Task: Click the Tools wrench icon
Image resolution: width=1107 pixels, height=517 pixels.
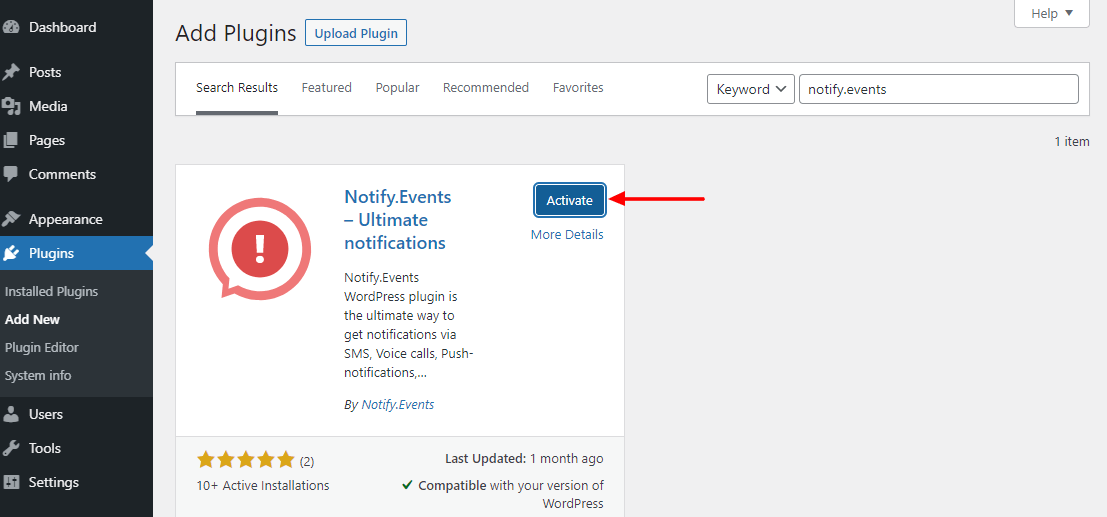Action: click(11, 448)
